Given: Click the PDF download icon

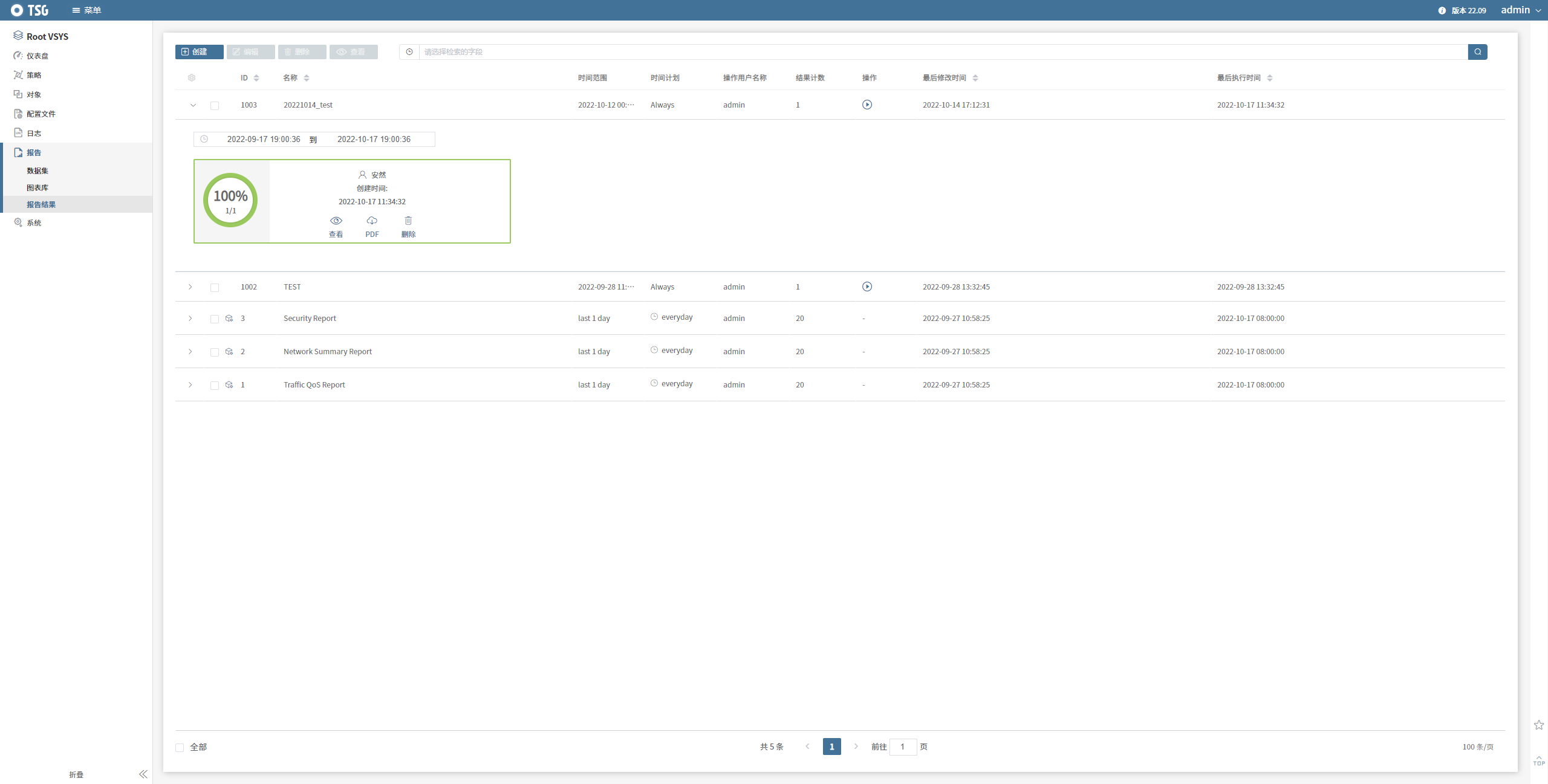Looking at the screenshot, I should coord(372,221).
